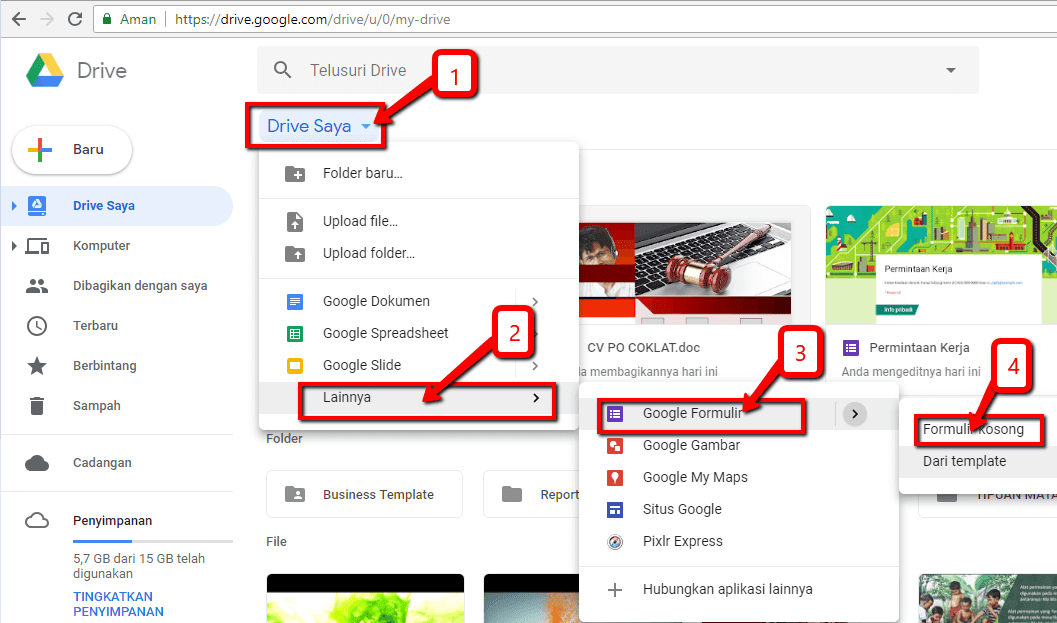Expand the Google Formulir submenu chevron
1057x623 pixels.
coord(857,413)
